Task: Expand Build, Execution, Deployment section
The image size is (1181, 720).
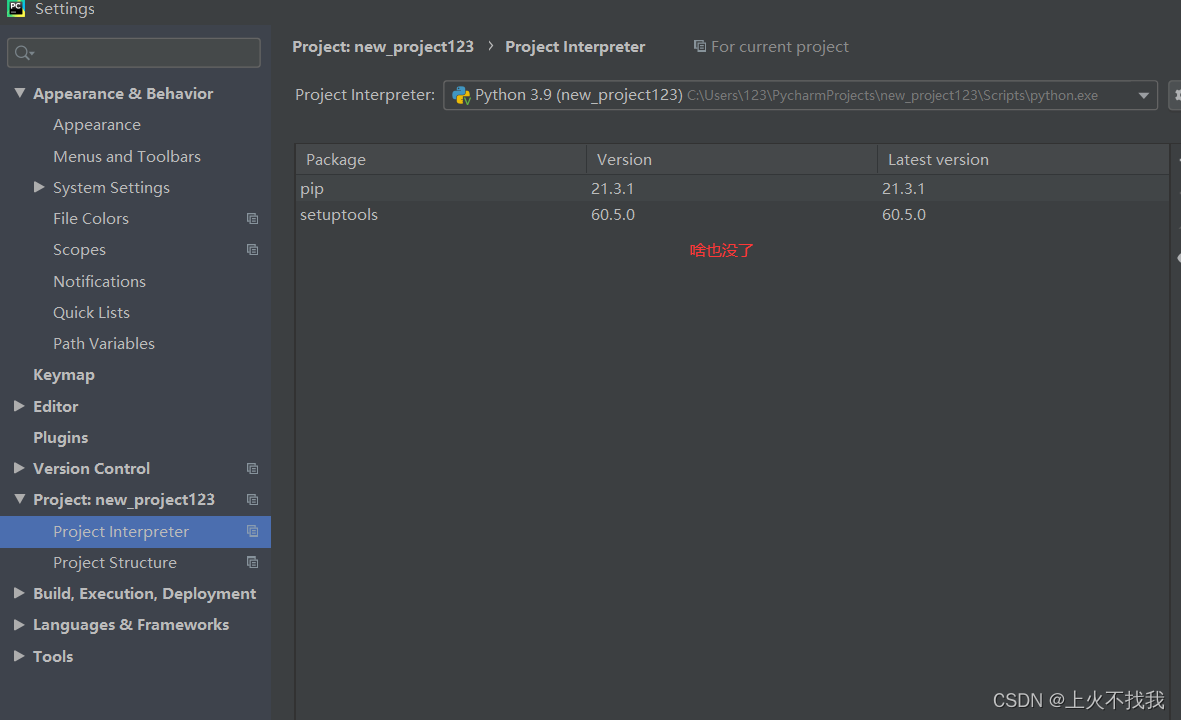Action: click(20, 593)
